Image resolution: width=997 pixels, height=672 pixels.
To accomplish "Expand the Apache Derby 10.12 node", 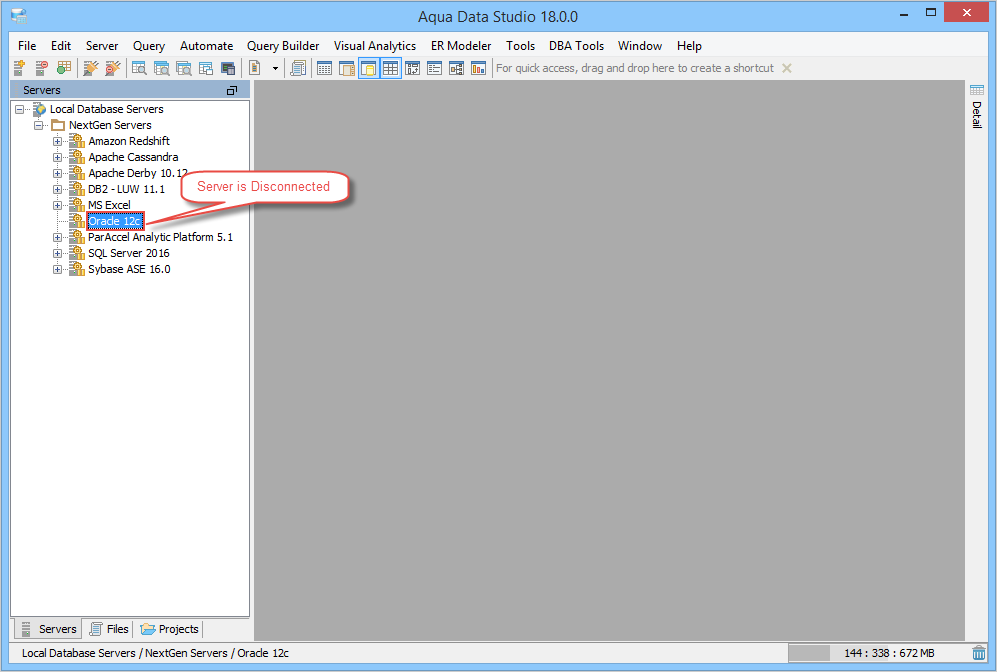I will [x=57, y=173].
